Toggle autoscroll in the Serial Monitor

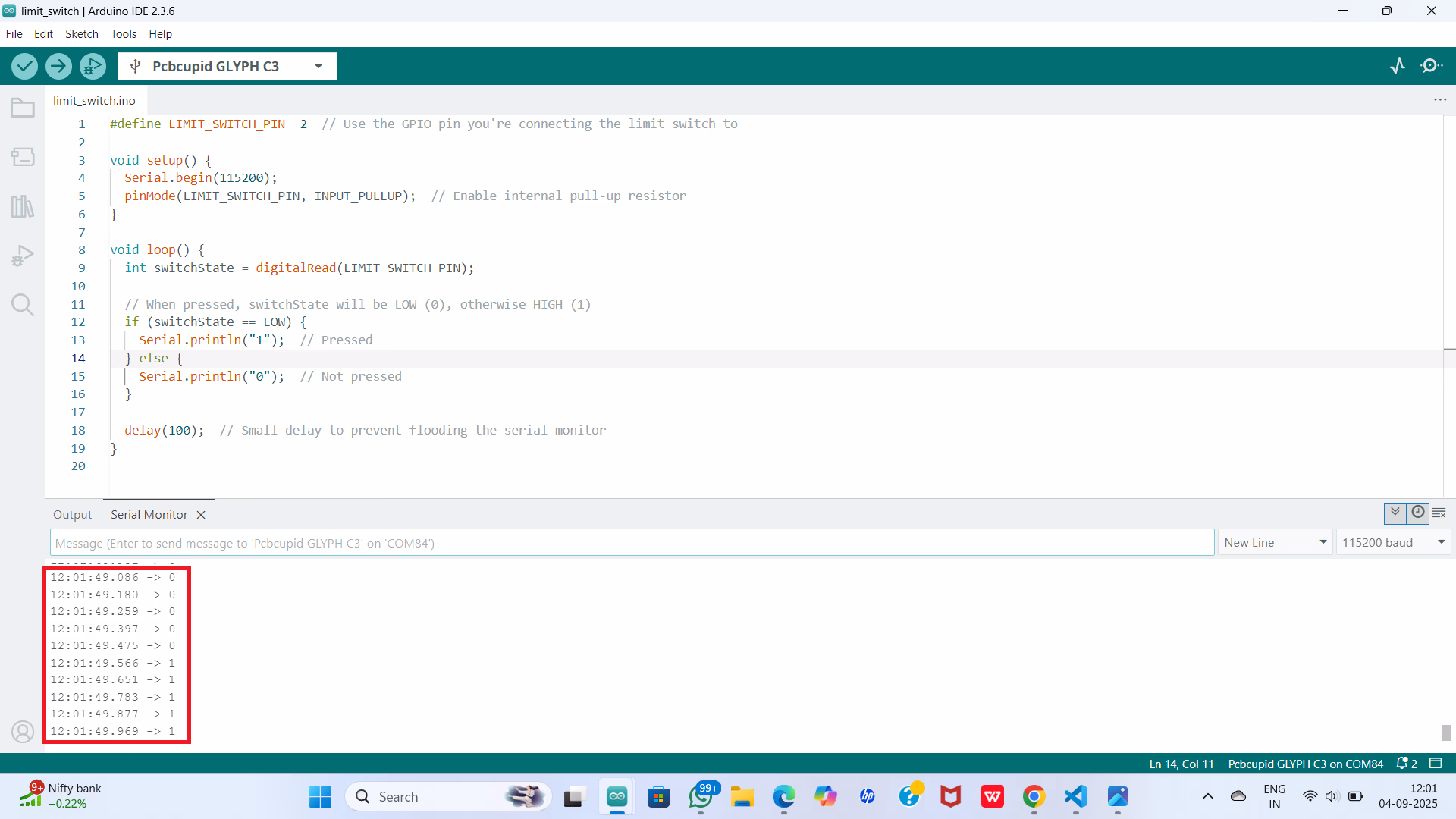(x=1395, y=513)
